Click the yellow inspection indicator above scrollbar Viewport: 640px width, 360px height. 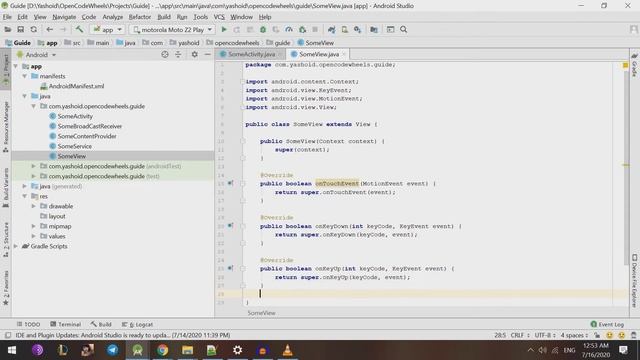[625, 65]
